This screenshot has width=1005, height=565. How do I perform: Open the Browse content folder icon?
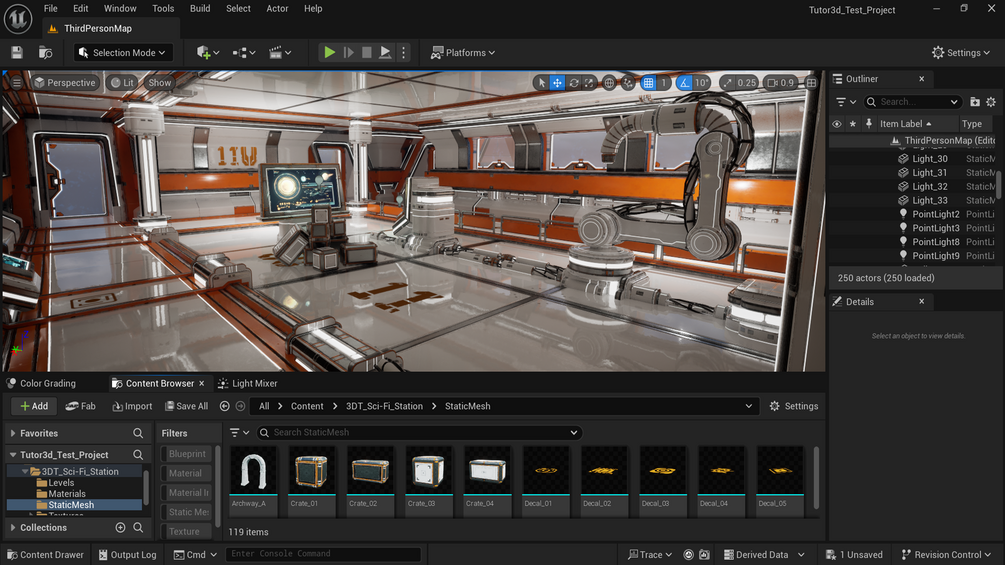pyautogui.click(x=46, y=53)
